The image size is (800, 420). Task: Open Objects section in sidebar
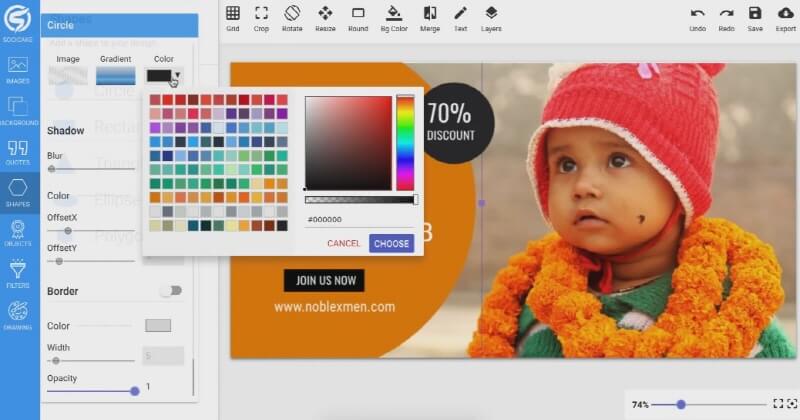point(18,234)
